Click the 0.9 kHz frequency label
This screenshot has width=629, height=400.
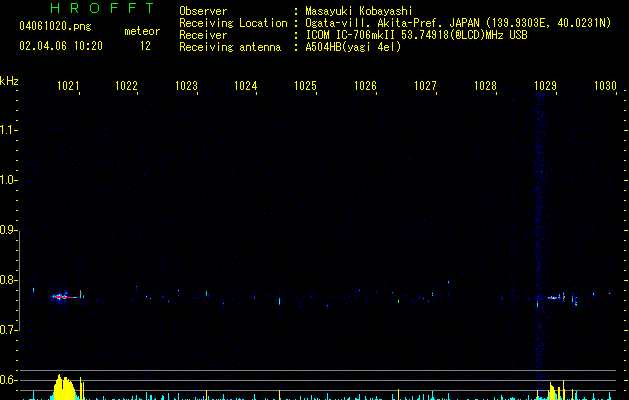coord(8,230)
